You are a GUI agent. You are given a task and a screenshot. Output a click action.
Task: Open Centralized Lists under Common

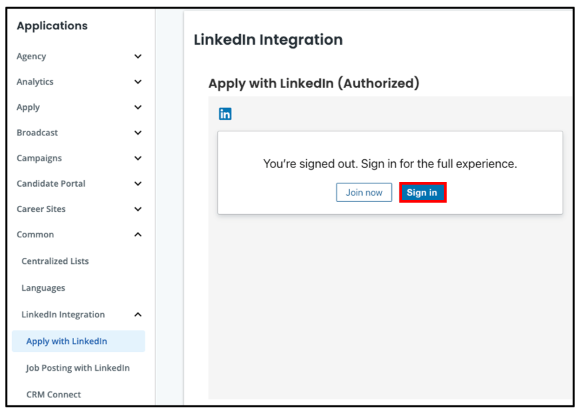(x=55, y=261)
